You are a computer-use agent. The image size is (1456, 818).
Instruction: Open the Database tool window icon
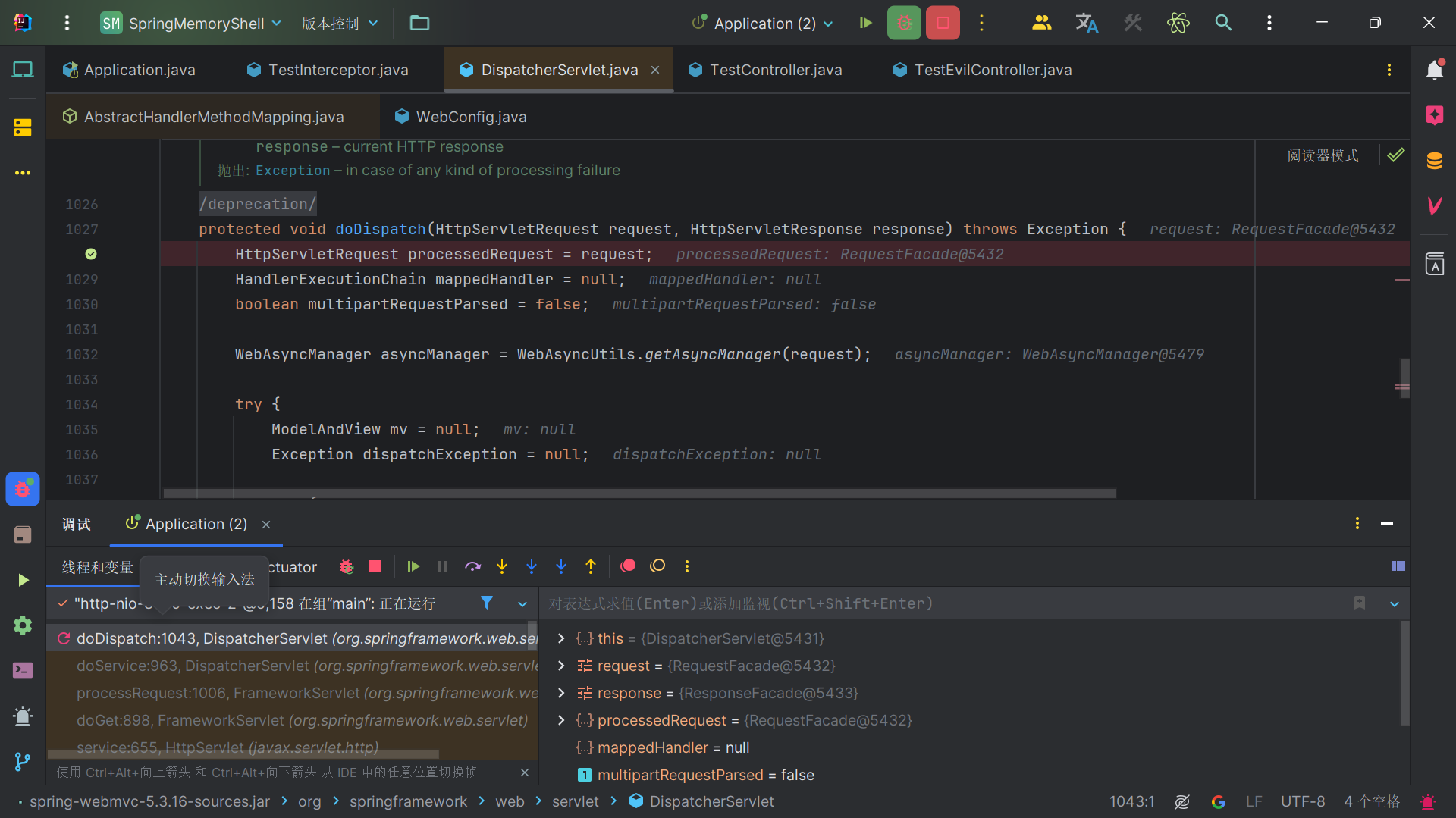pos(1434,161)
